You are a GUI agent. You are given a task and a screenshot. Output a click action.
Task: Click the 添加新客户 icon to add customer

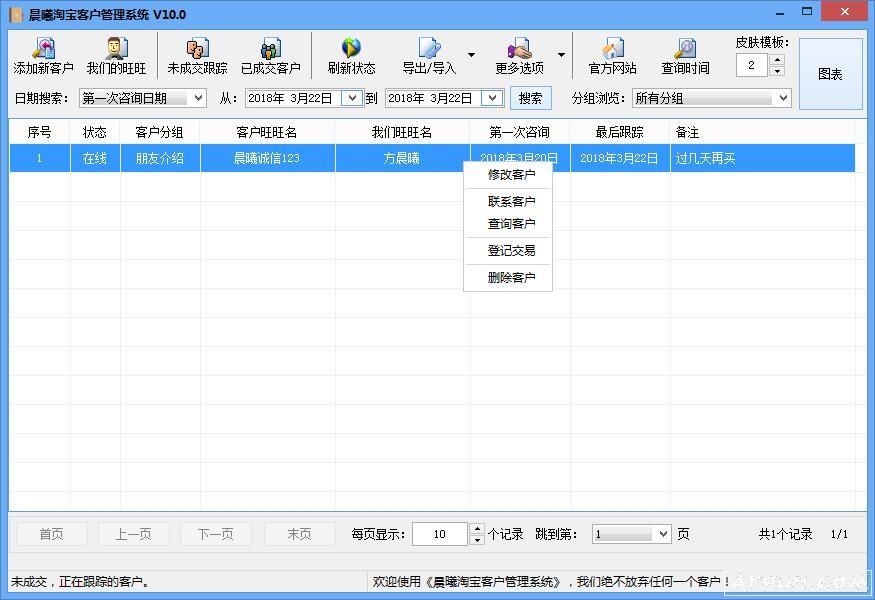point(42,55)
